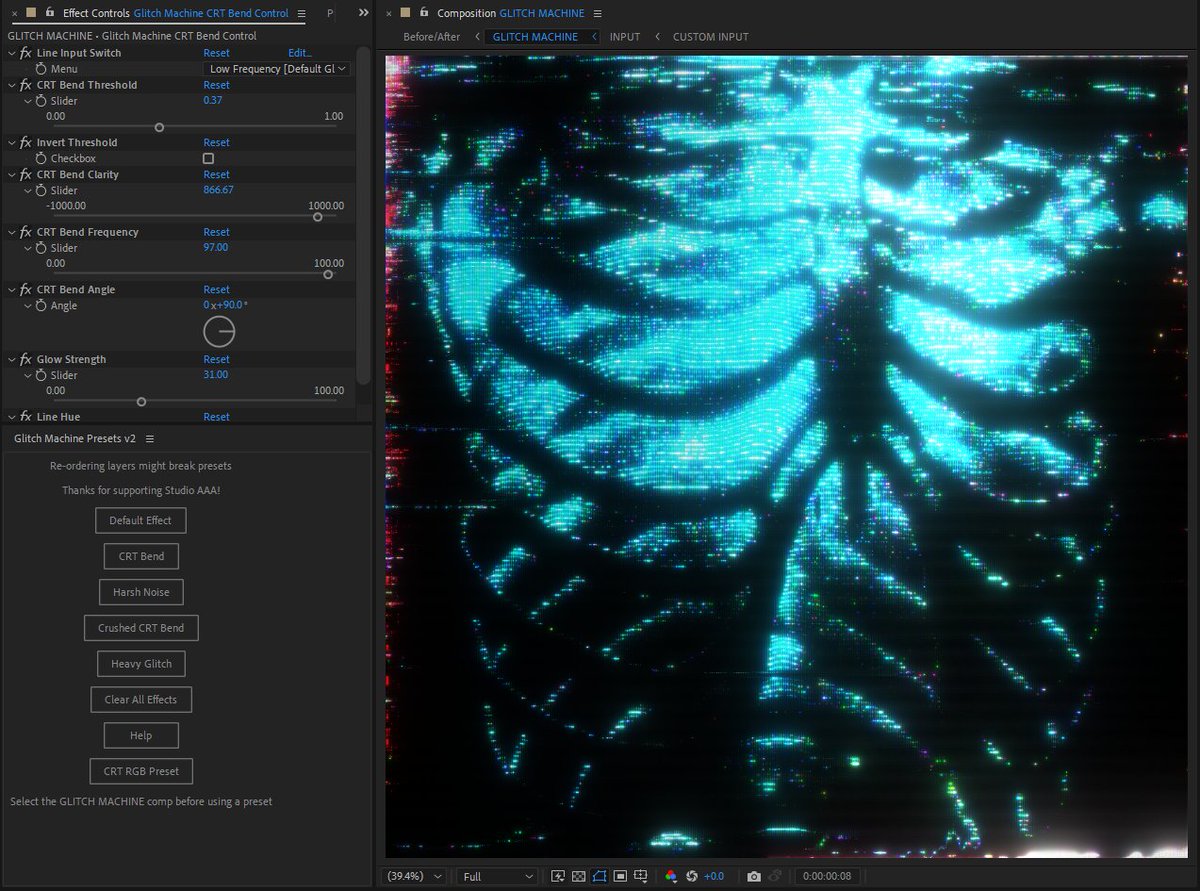The width and height of the screenshot is (1200, 891).
Task: Click the stopwatch next to Menu property
Action: coord(41,69)
